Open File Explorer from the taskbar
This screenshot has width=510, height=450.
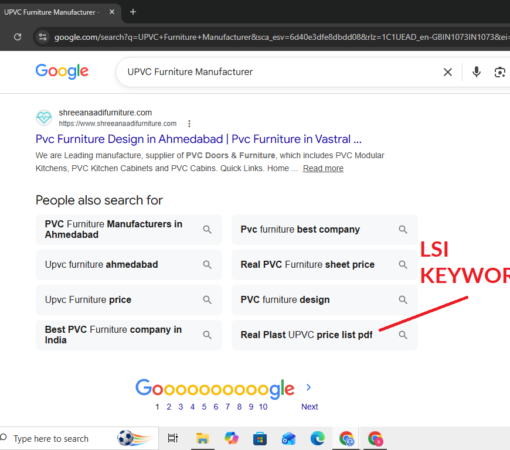[x=202, y=438]
